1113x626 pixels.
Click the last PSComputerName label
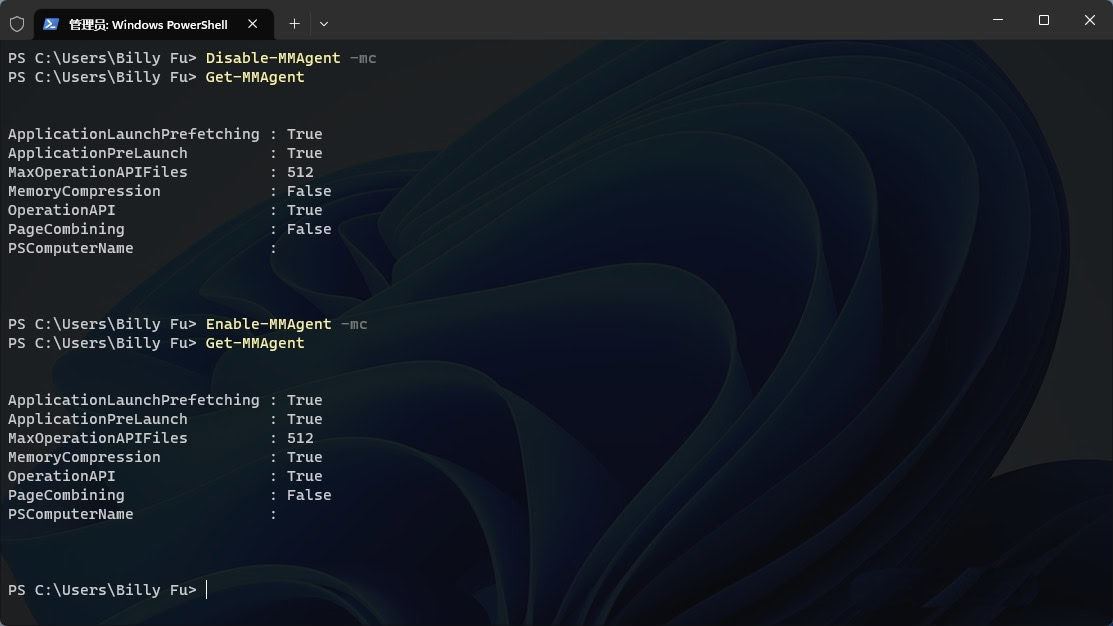point(70,515)
